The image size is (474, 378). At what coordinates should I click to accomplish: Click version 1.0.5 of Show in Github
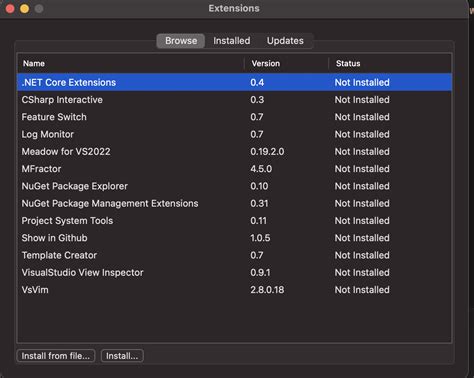(x=260, y=238)
